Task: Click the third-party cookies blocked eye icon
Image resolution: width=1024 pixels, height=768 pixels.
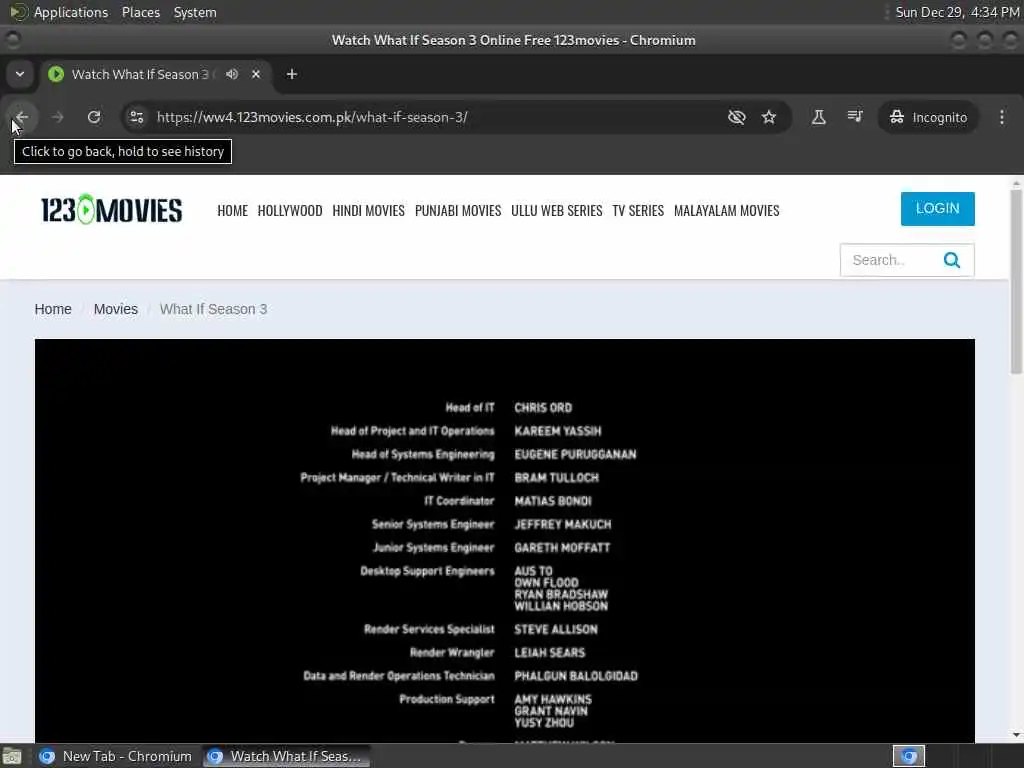Action: tap(737, 118)
